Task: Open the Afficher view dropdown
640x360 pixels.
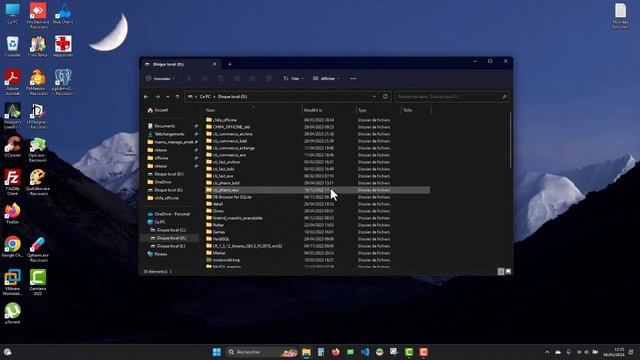Action: point(326,78)
